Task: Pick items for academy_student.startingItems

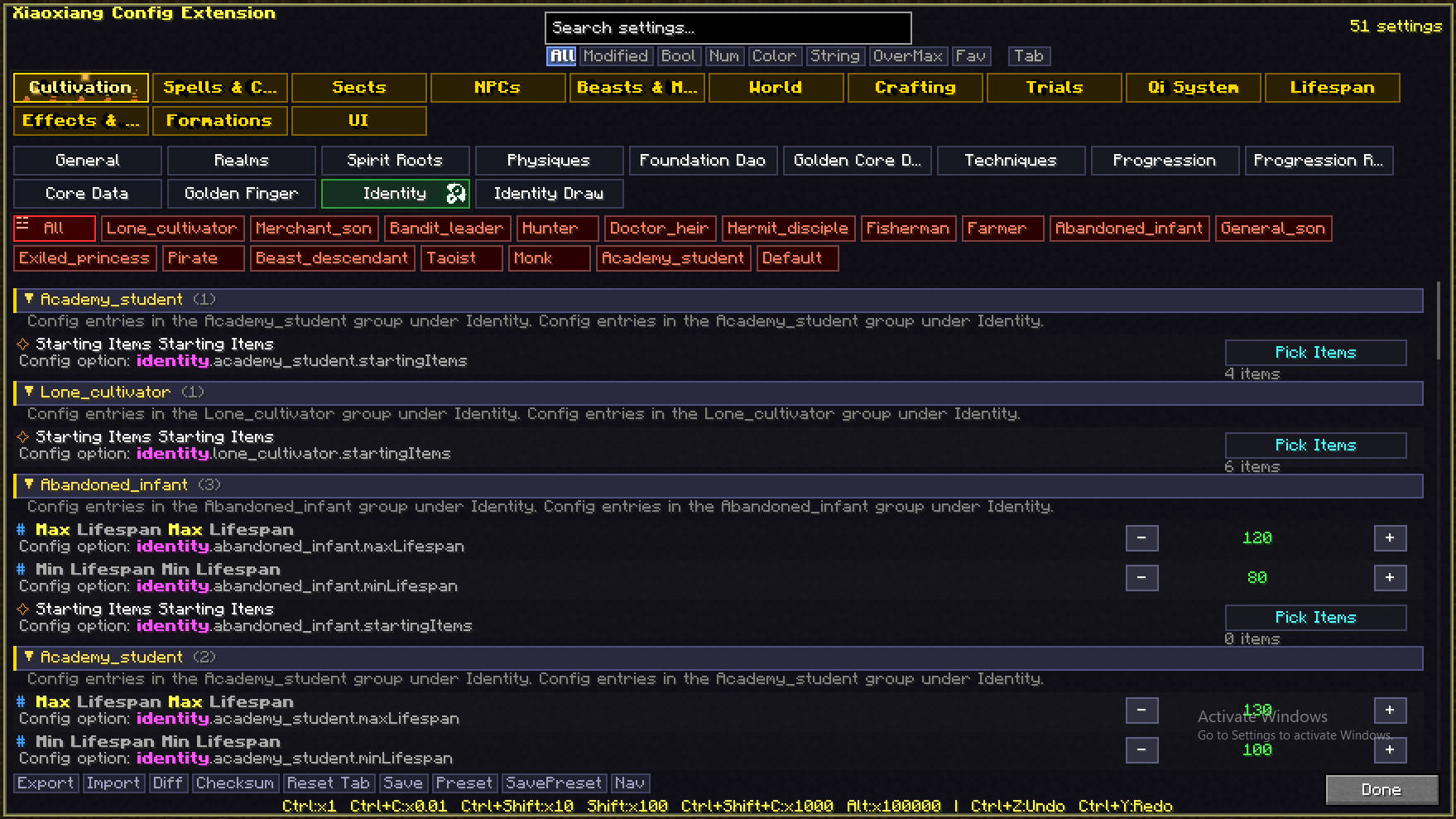Action: point(1315,353)
